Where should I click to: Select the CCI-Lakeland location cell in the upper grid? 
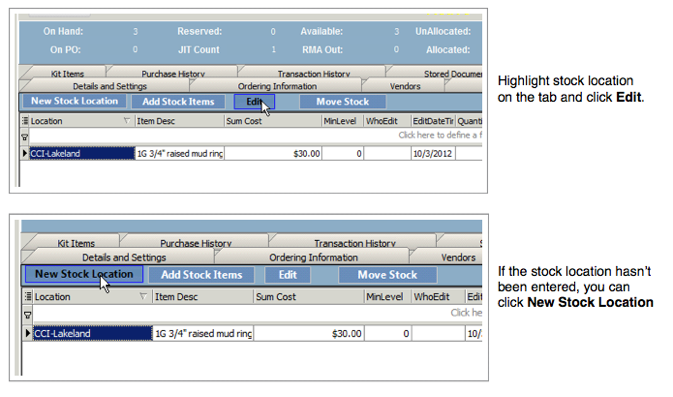point(82,153)
